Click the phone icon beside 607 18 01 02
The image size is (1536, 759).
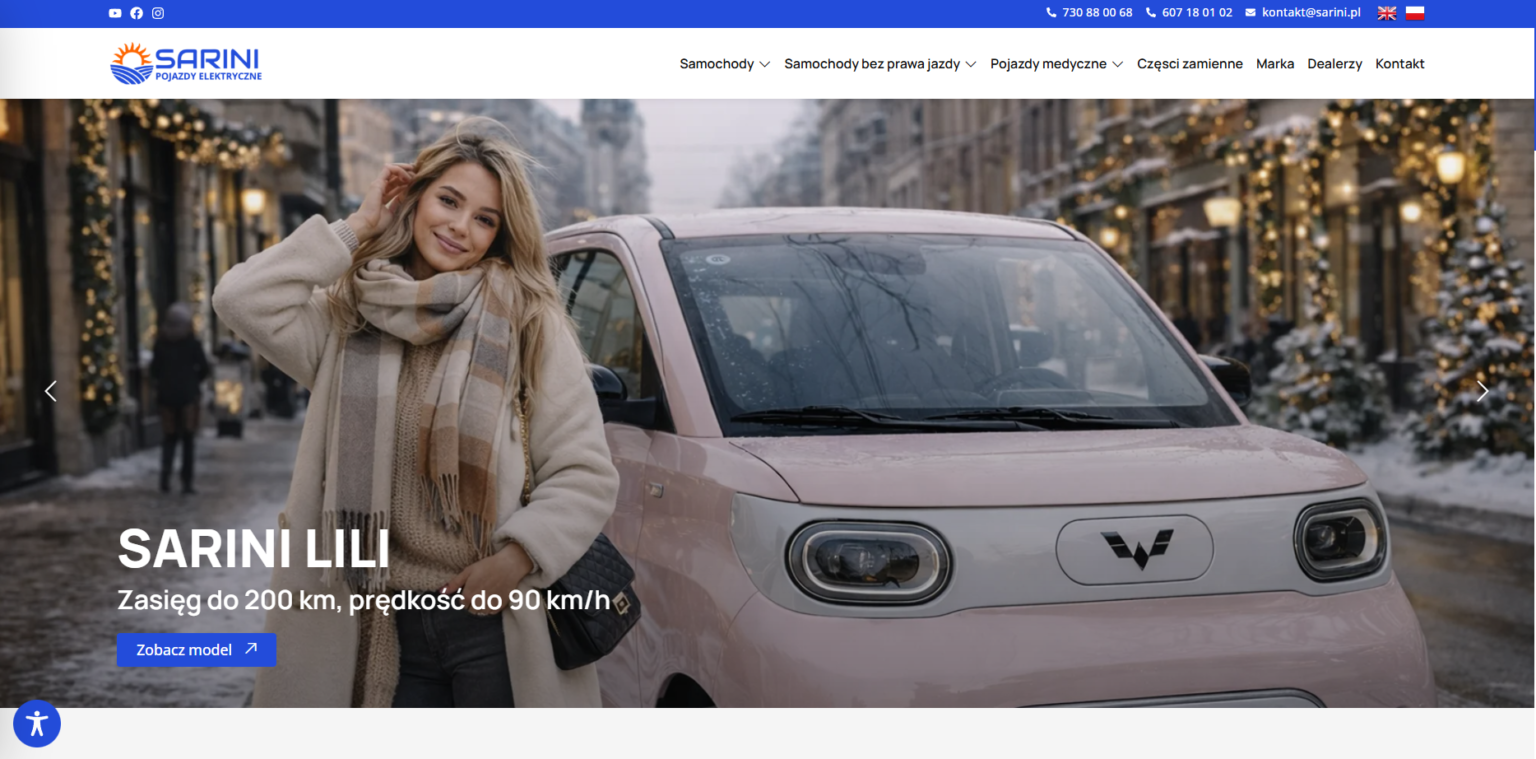tap(1151, 13)
